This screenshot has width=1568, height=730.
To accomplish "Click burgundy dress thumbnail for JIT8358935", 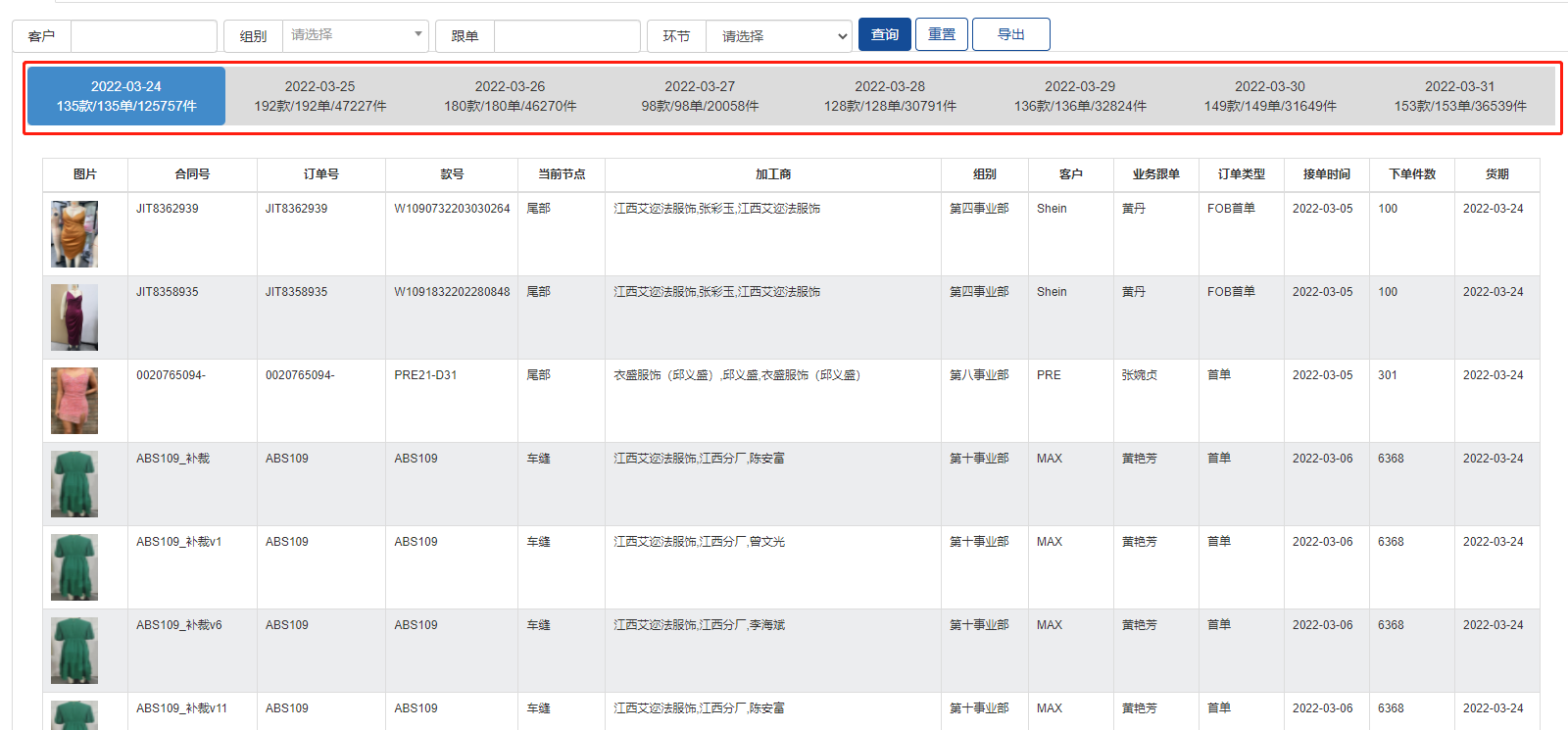I will tap(74, 317).
